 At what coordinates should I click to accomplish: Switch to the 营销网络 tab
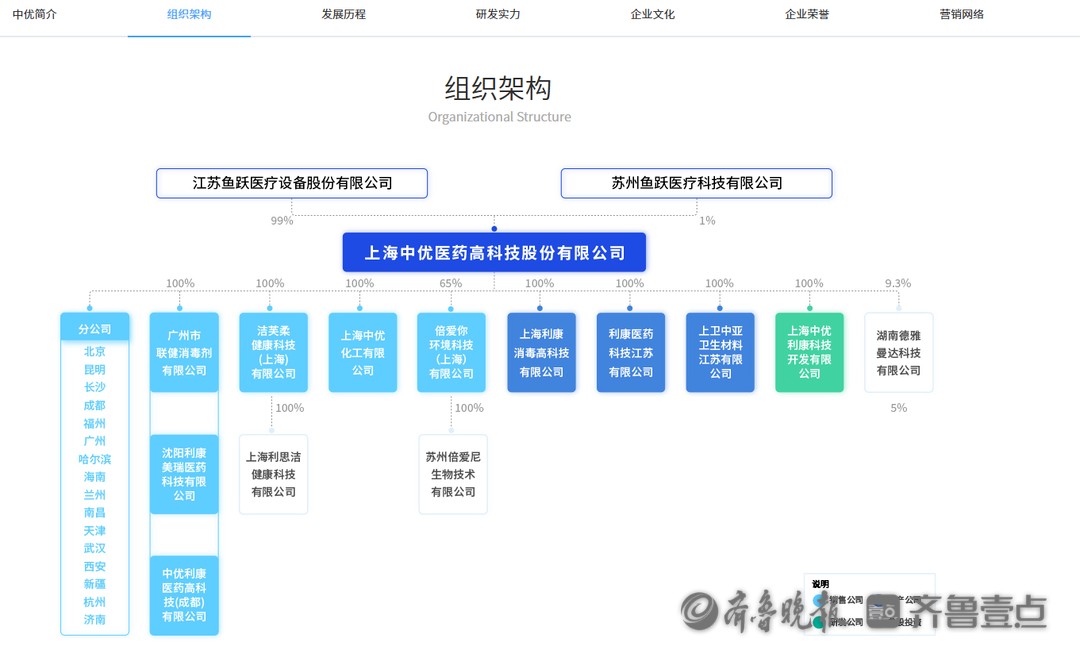click(962, 14)
